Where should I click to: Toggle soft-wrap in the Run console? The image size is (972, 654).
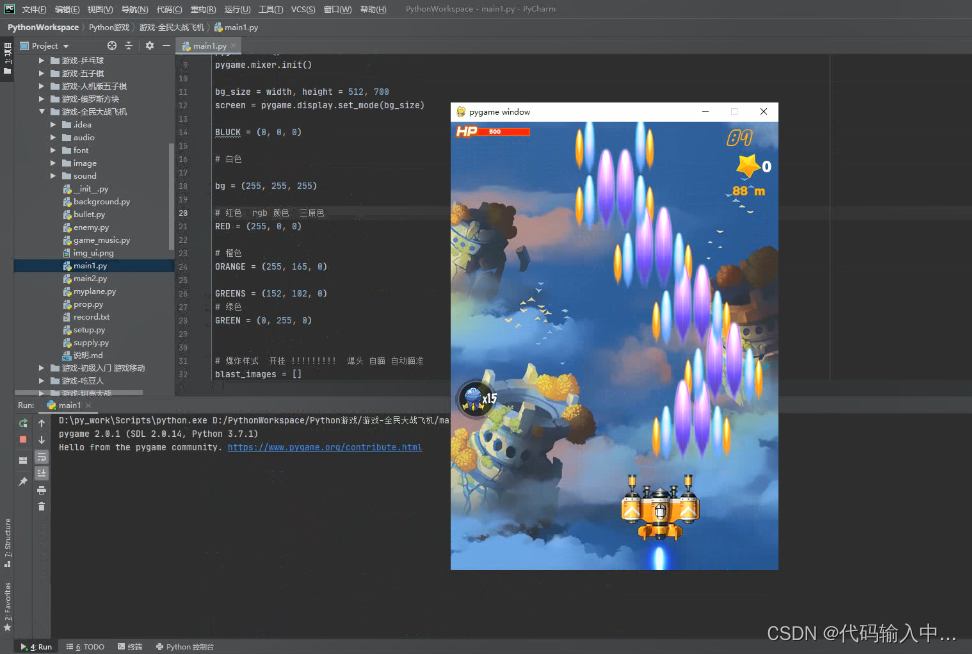42,457
